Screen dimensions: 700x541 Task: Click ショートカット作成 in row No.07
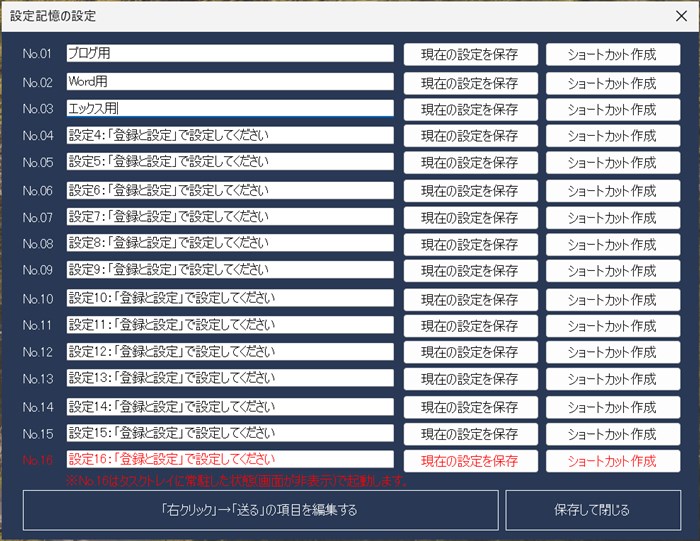pyautogui.click(x=613, y=218)
